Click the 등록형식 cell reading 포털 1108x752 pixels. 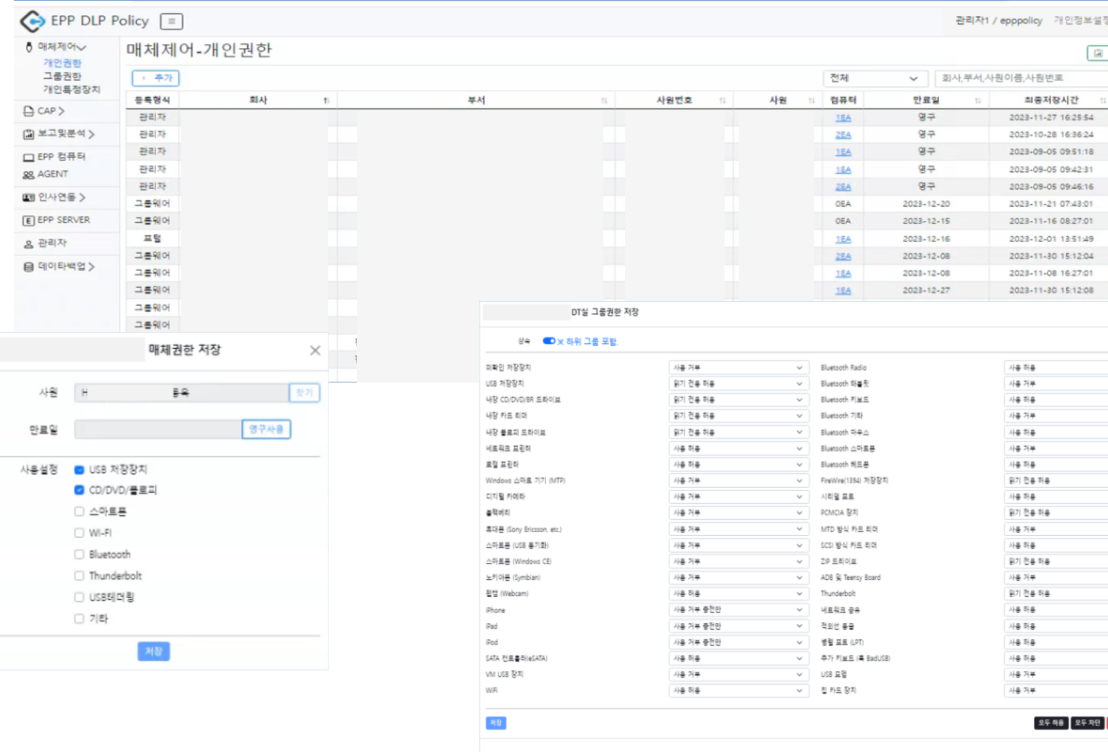coord(153,239)
